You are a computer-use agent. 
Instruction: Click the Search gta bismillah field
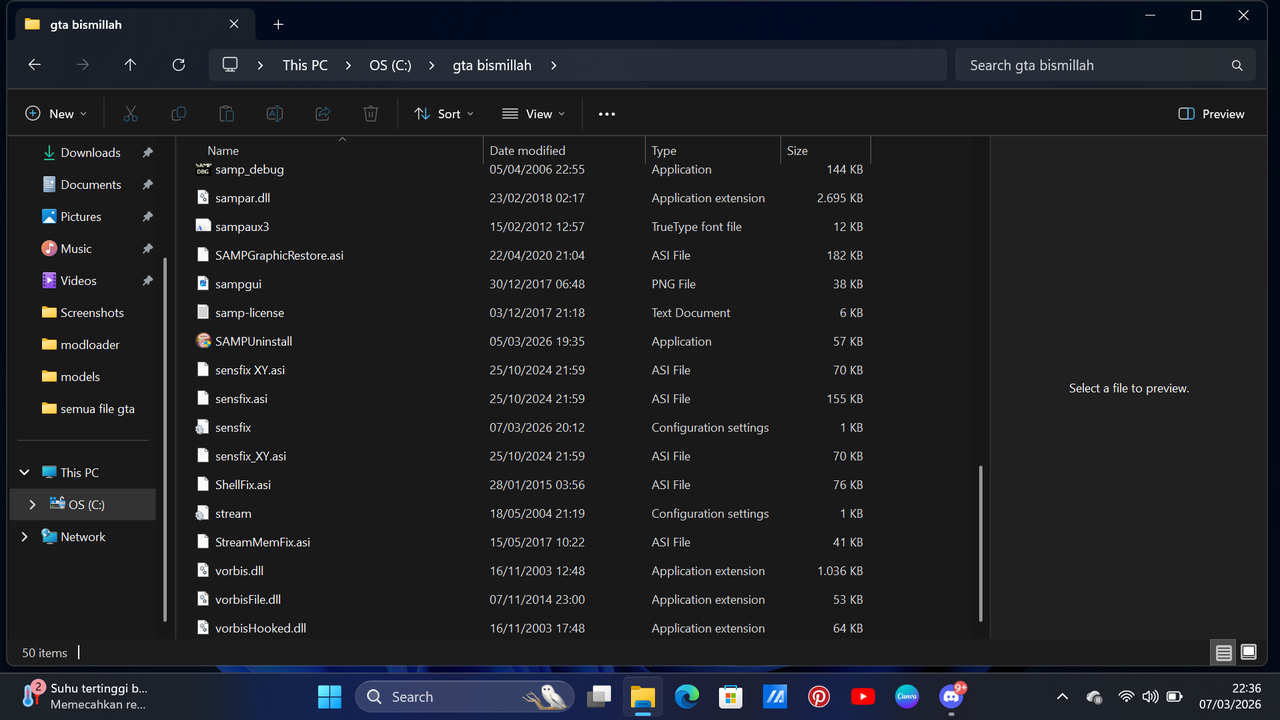point(1104,65)
